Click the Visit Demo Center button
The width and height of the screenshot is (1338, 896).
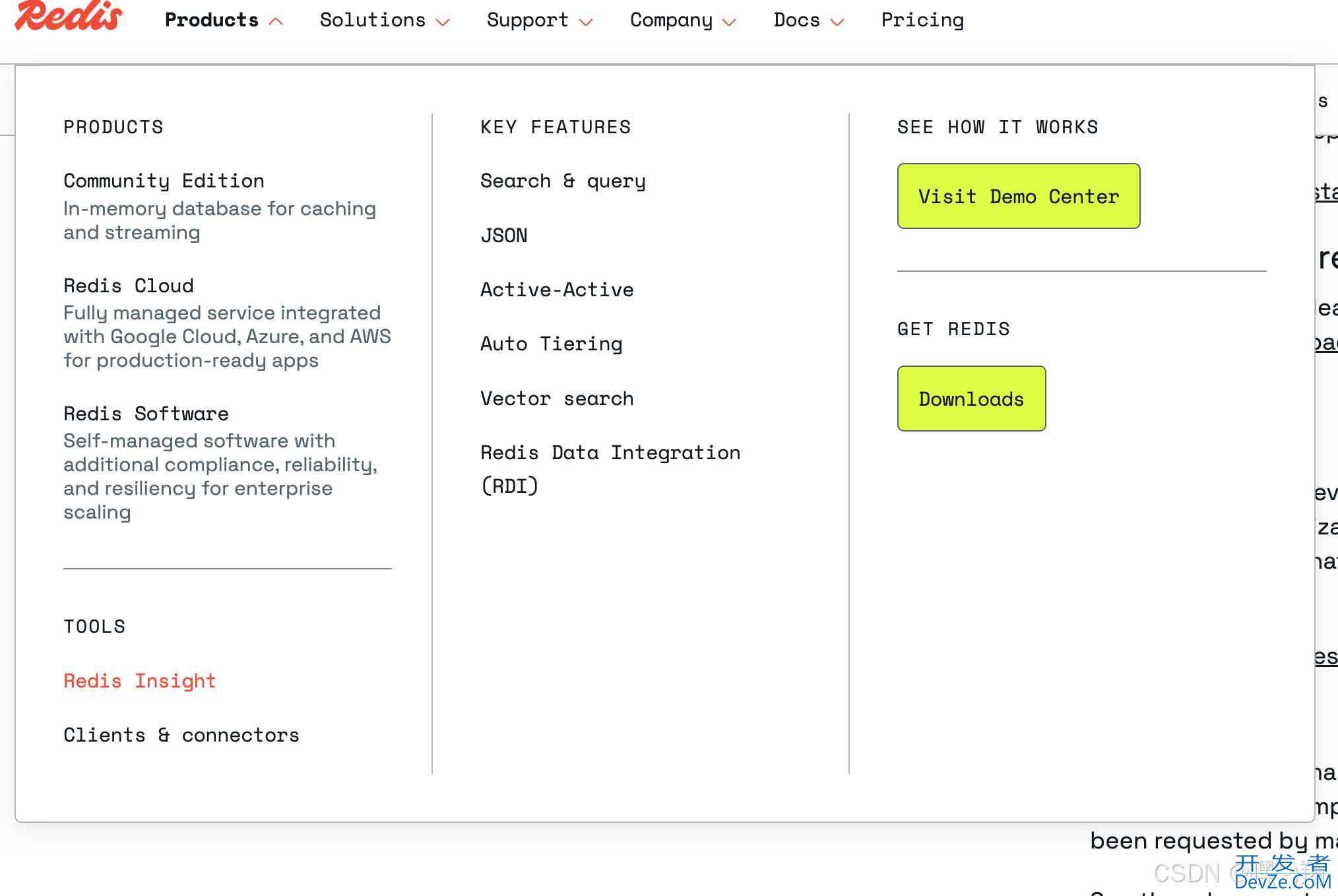1019,196
